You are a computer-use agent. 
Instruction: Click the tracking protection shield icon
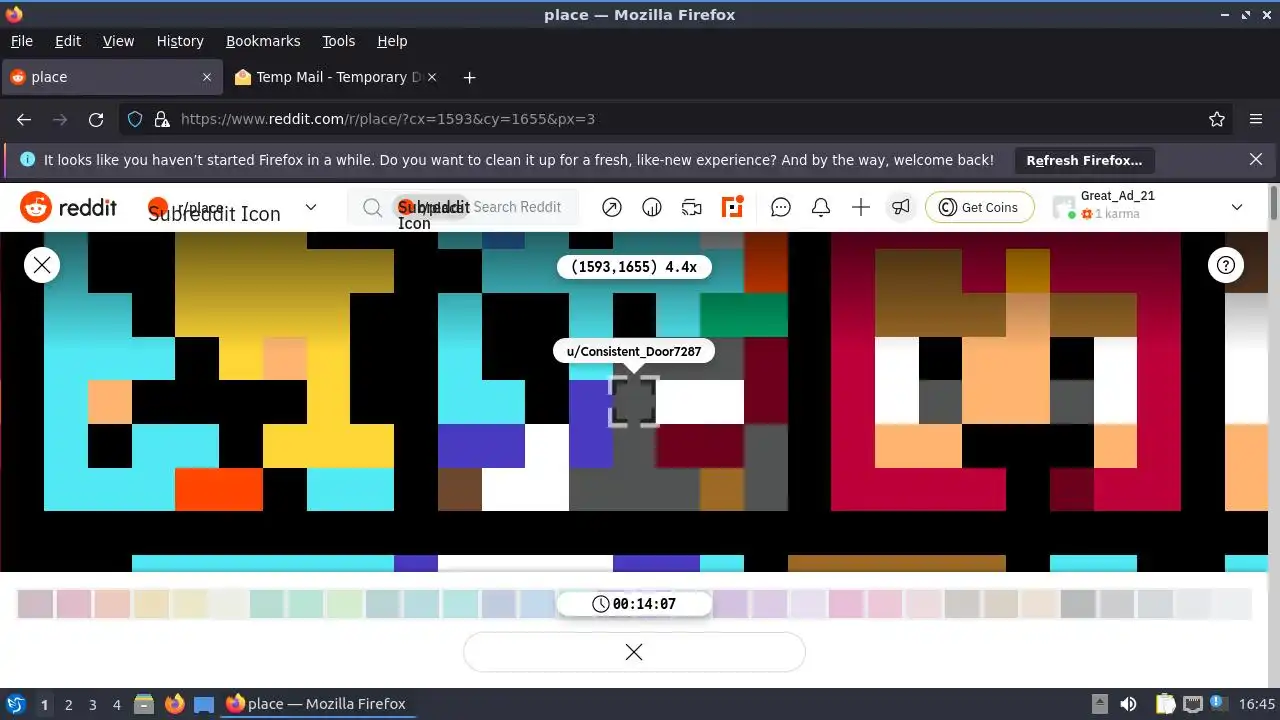136,119
